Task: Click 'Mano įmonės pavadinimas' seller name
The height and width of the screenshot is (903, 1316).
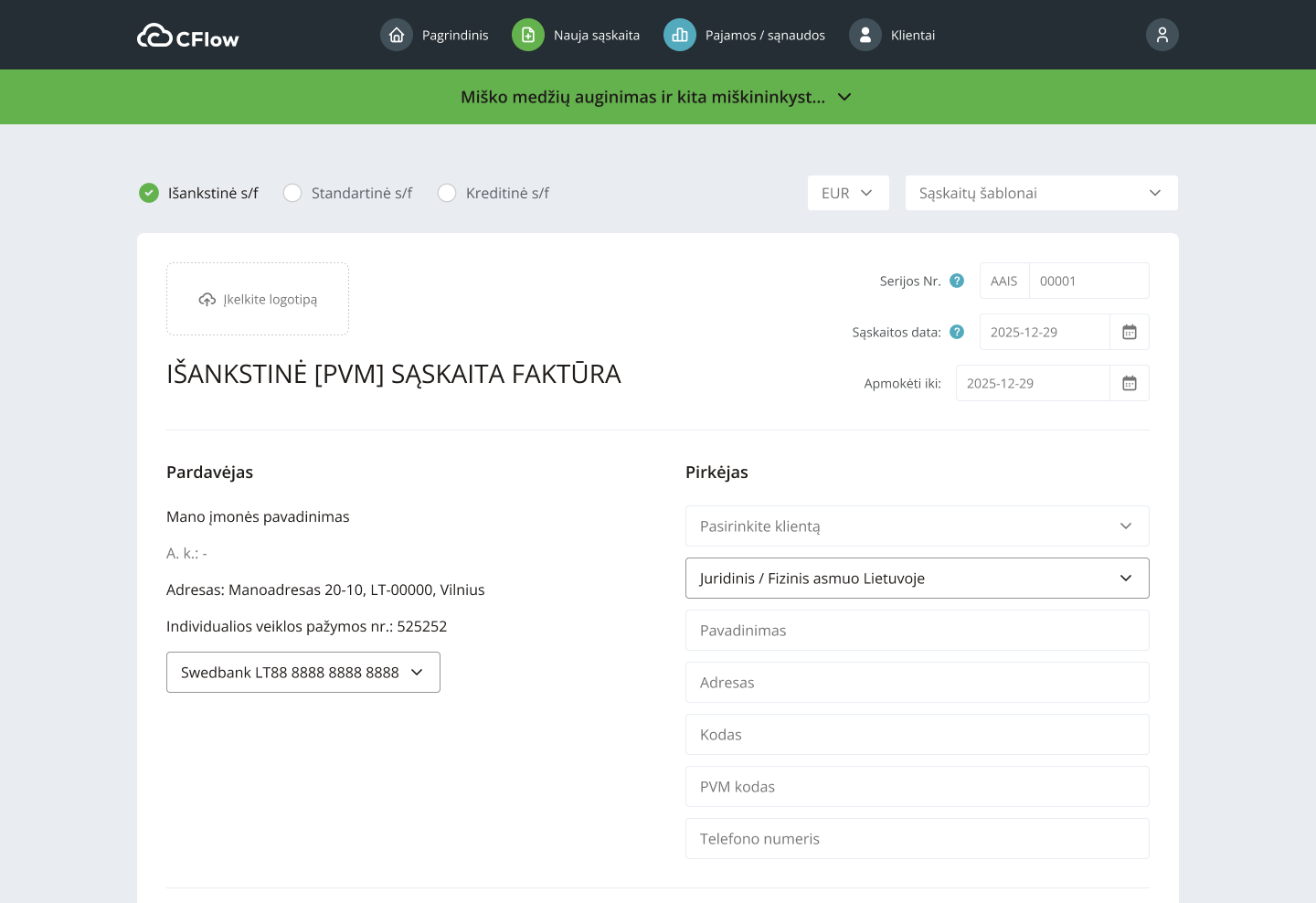Action: (258, 517)
